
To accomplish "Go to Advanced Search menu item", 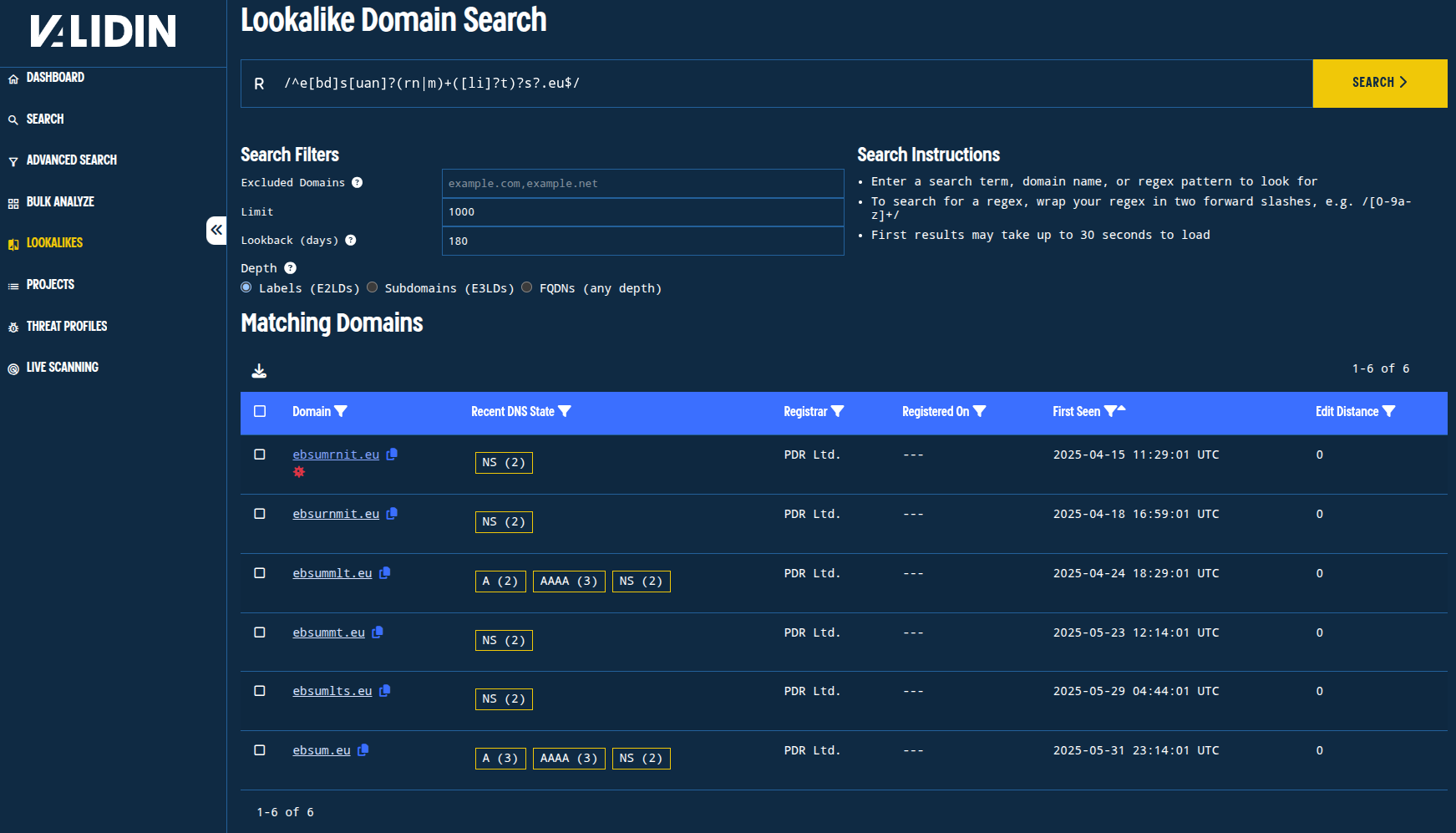I will [x=72, y=160].
